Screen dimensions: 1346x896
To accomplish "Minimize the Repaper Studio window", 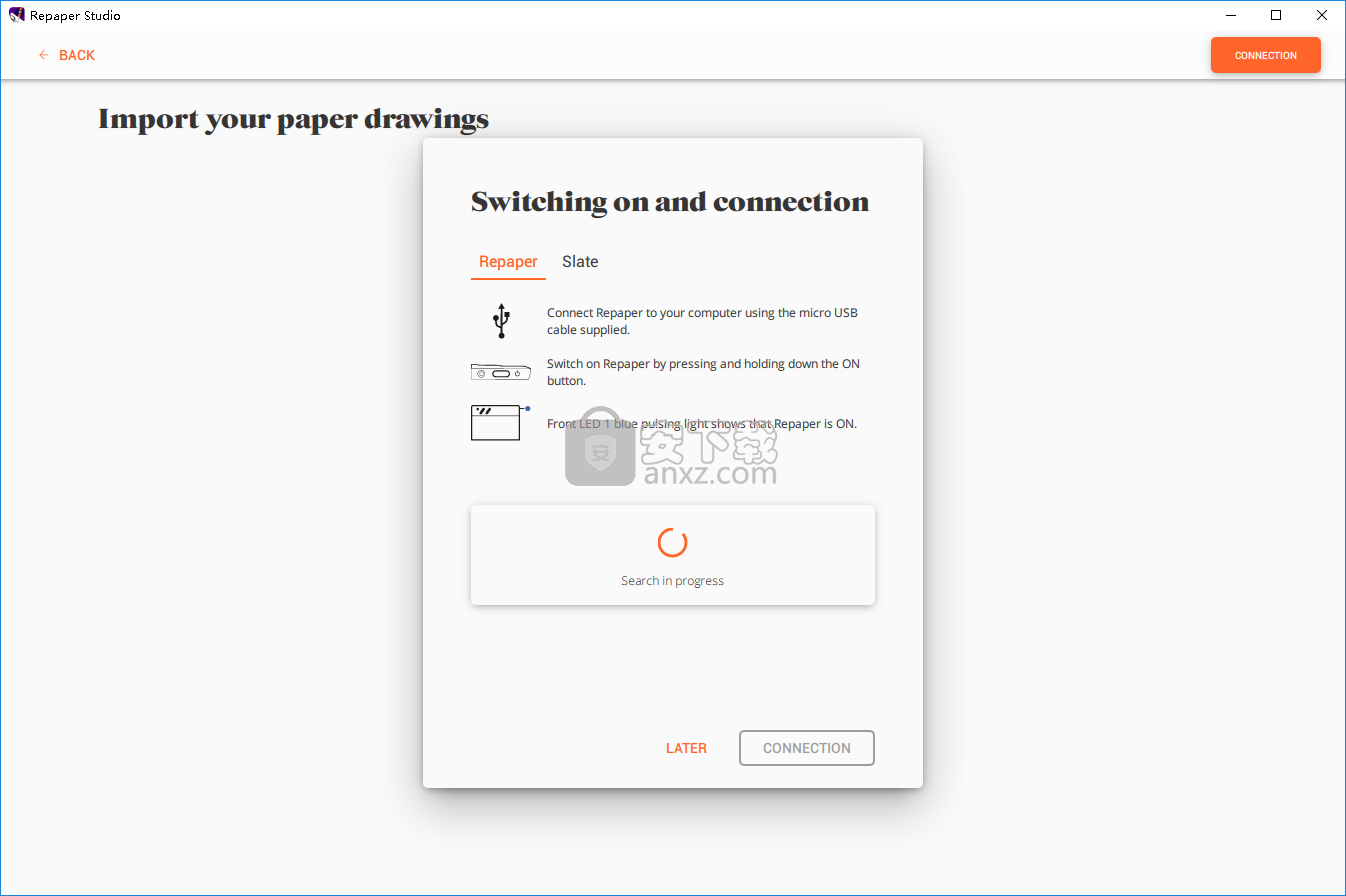I will (1230, 15).
